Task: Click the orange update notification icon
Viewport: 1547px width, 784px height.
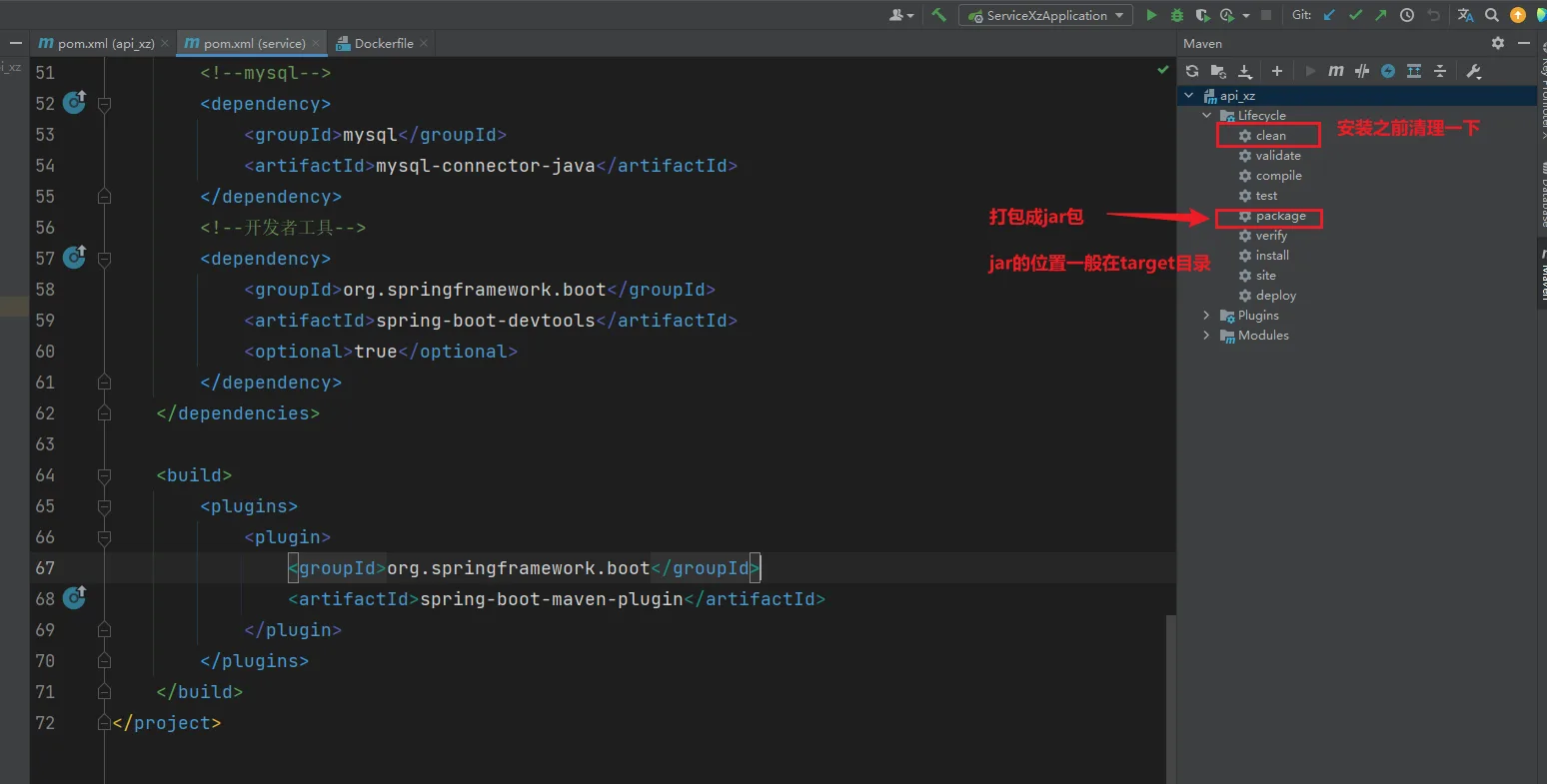Action: click(1518, 15)
